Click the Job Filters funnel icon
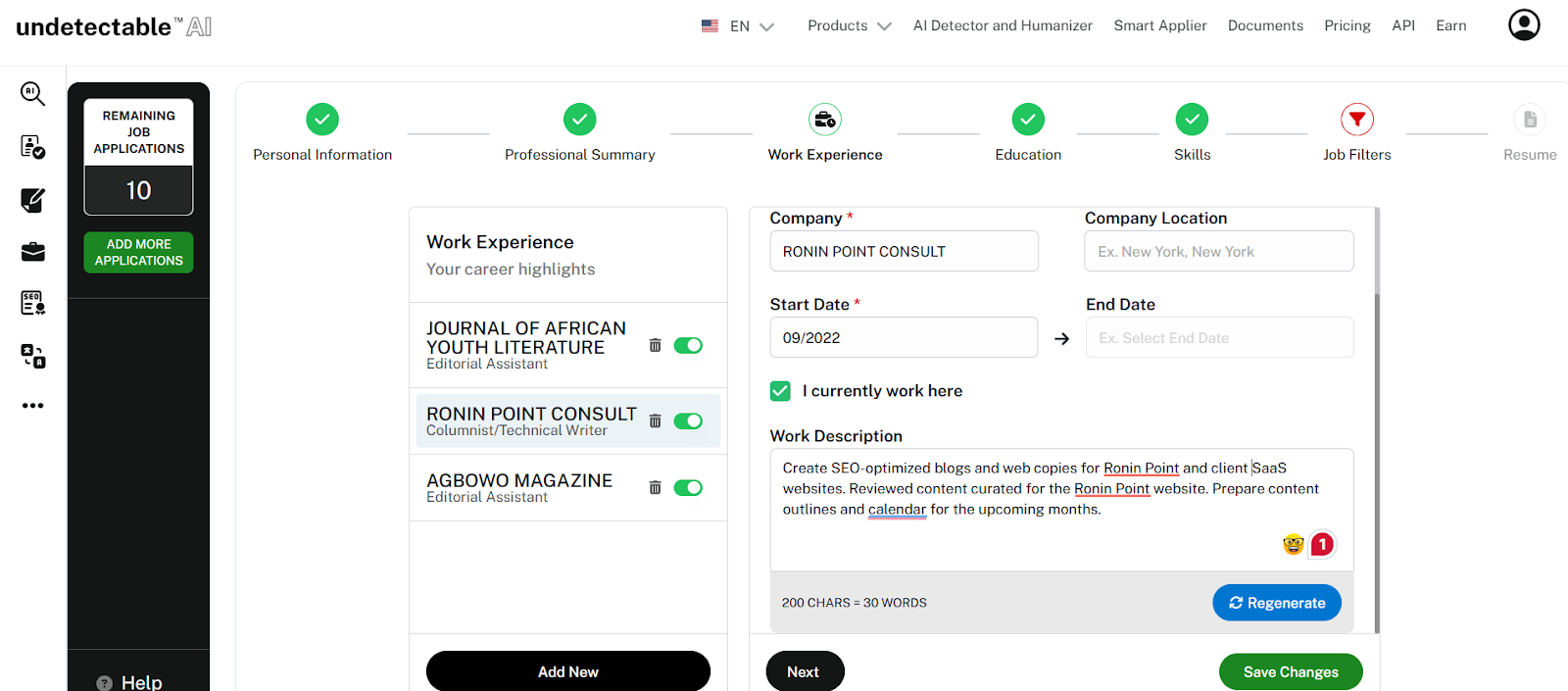This screenshot has height=691, width=1568. [1357, 120]
